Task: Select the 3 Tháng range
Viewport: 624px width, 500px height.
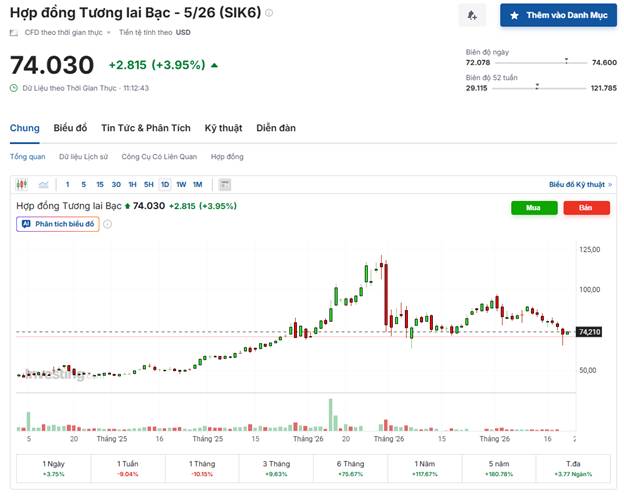Action: pyautogui.click(x=276, y=468)
